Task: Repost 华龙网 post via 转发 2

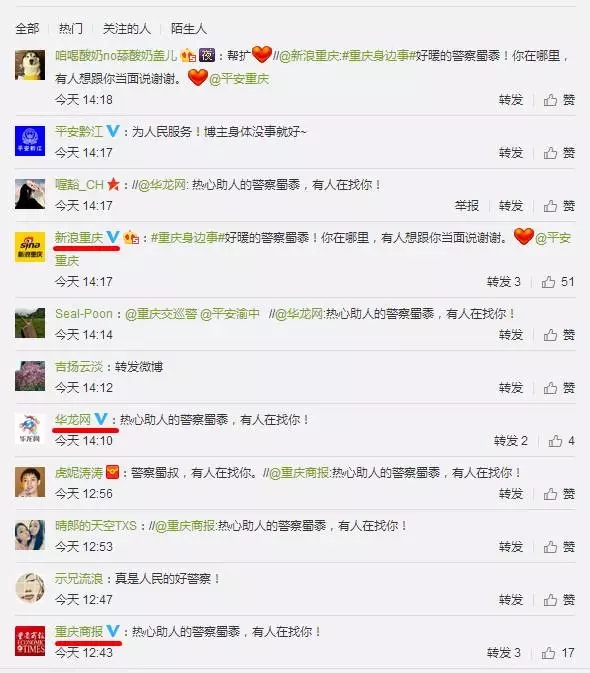Action: coord(511,441)
